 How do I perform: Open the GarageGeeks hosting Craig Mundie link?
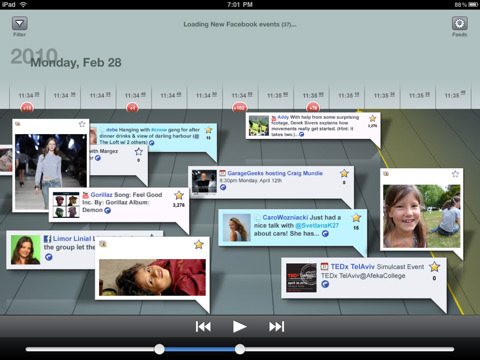[x=275, y=173]
